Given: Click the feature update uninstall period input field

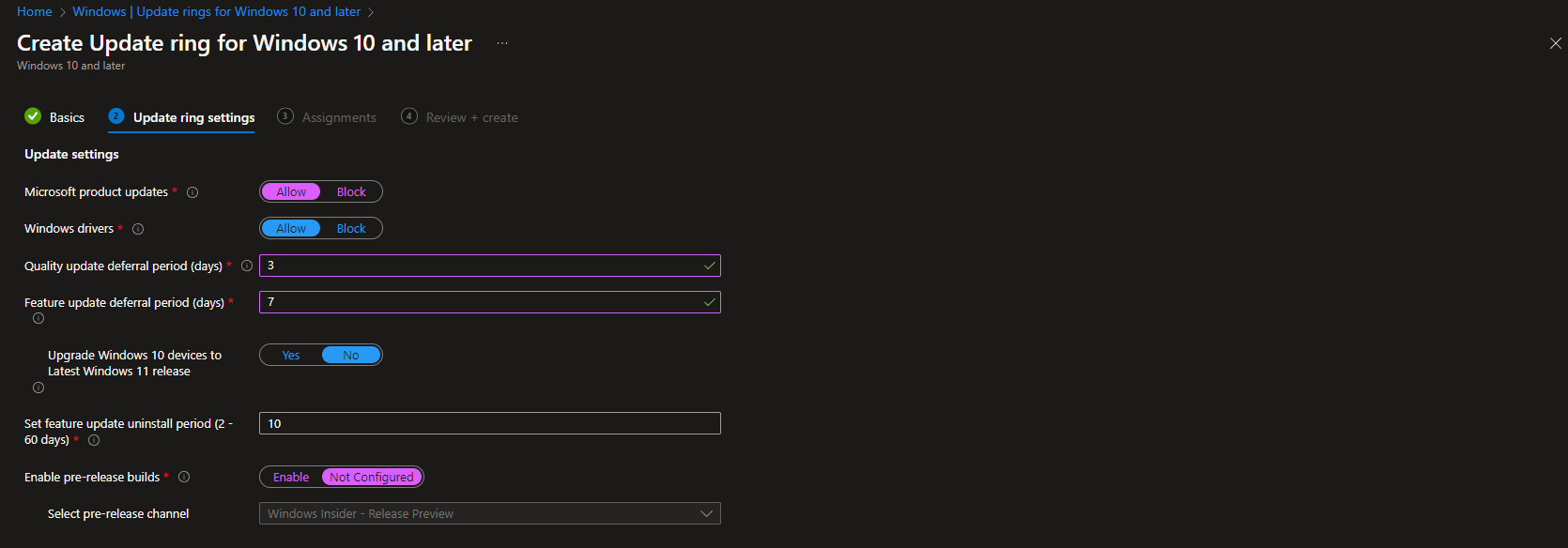Looking at the screenshot, I should click(x=489, y=423).
